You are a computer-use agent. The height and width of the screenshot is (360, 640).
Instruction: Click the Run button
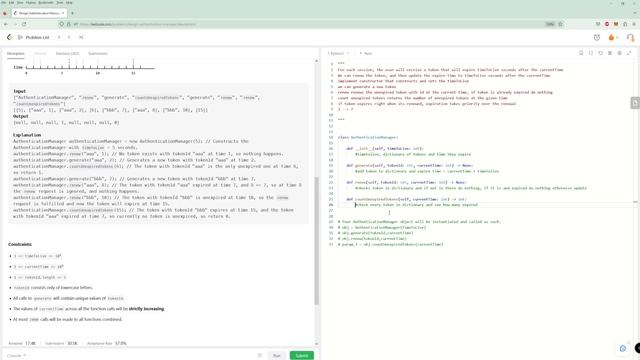[277, 356]
